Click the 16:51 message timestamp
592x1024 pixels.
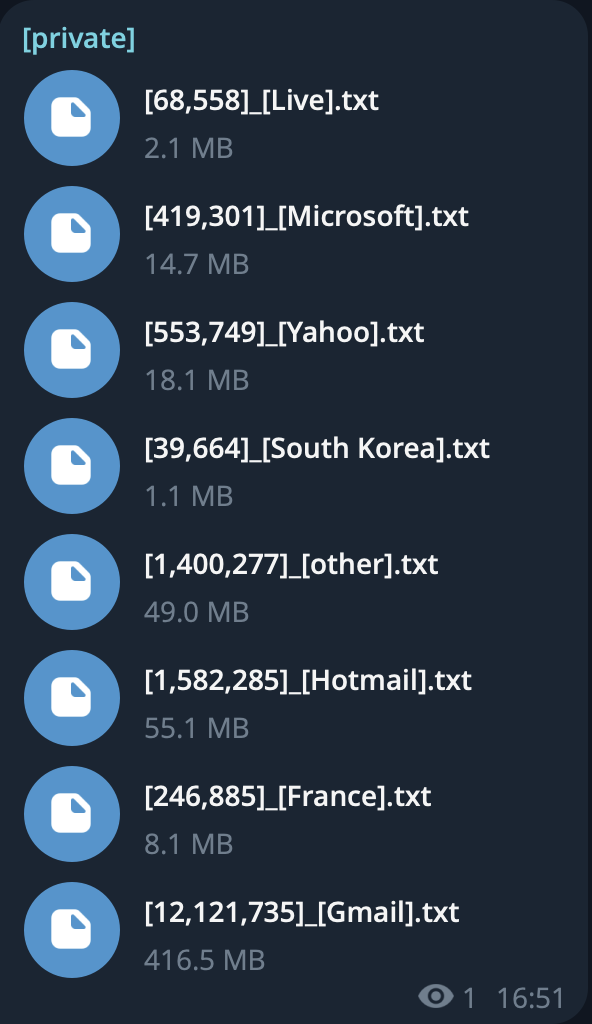click(x=531, y=998)
